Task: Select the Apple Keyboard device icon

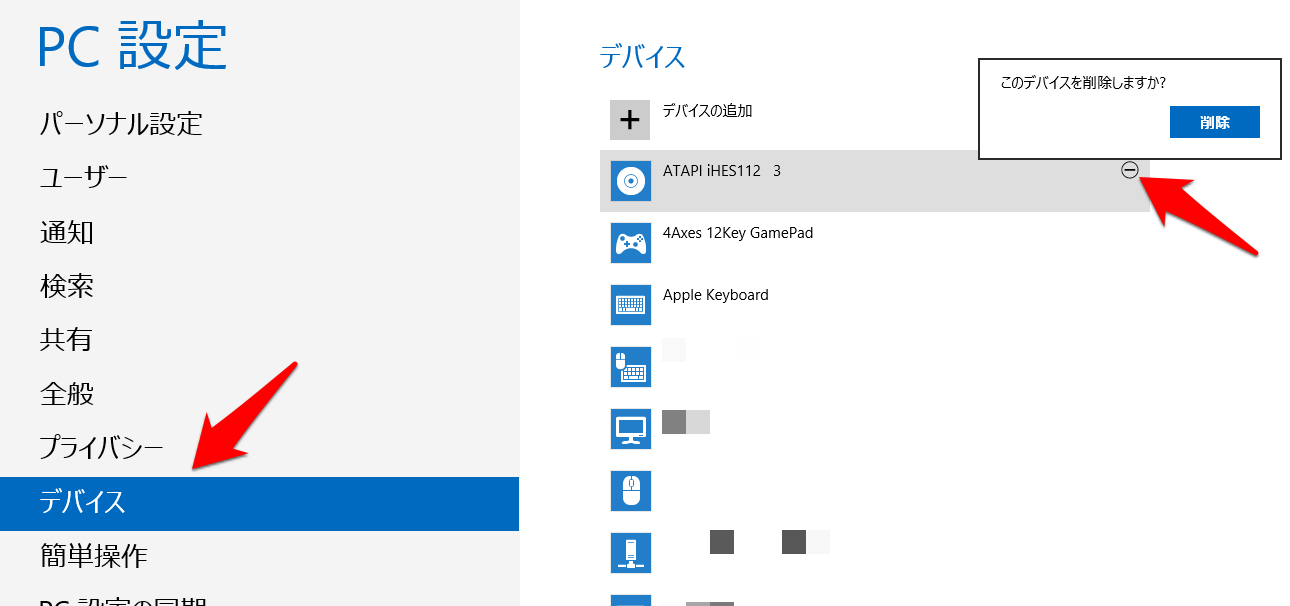Action: click(630, 305)
